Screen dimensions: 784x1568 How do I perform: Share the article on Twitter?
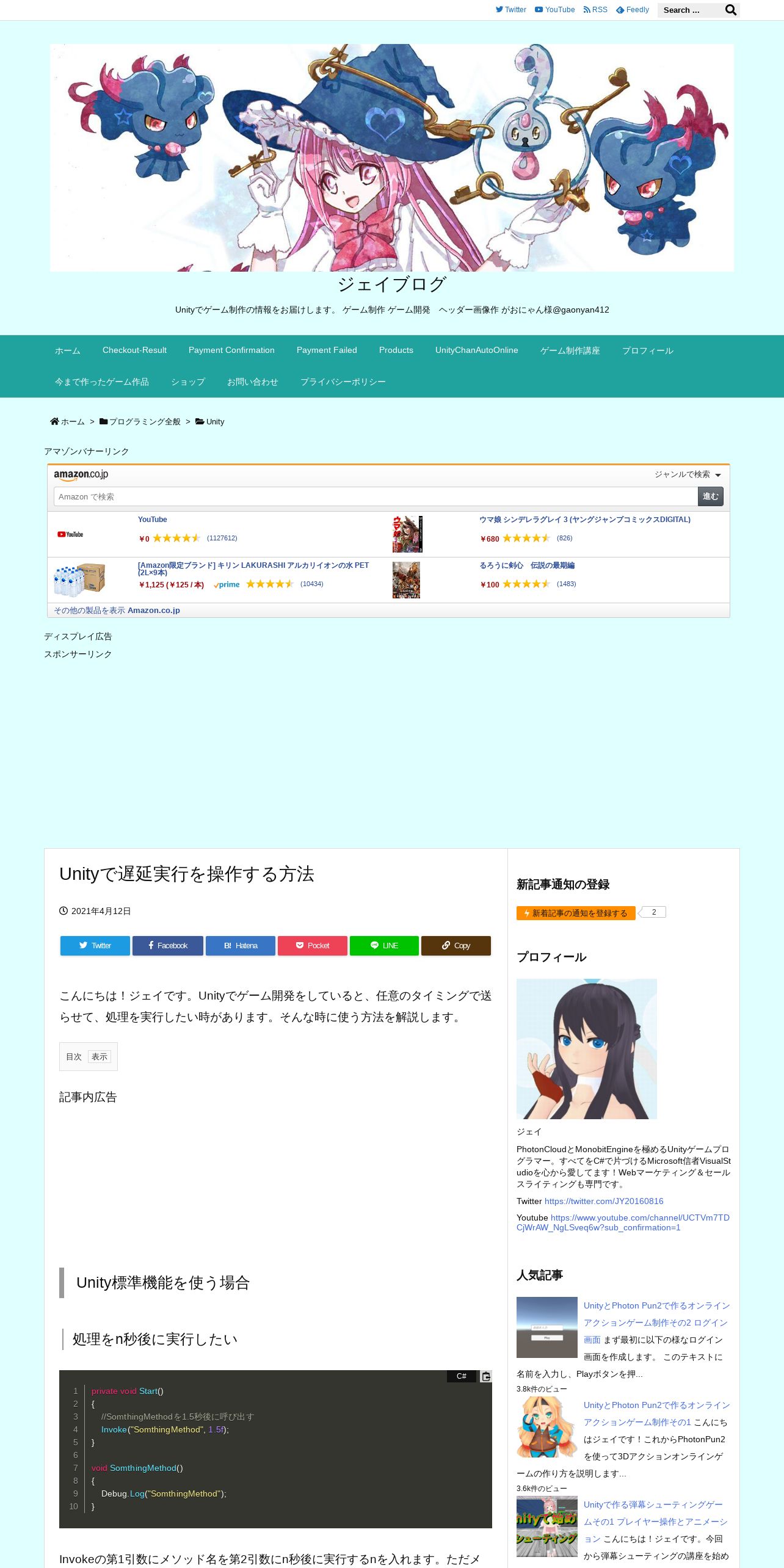tap(95, 945)
